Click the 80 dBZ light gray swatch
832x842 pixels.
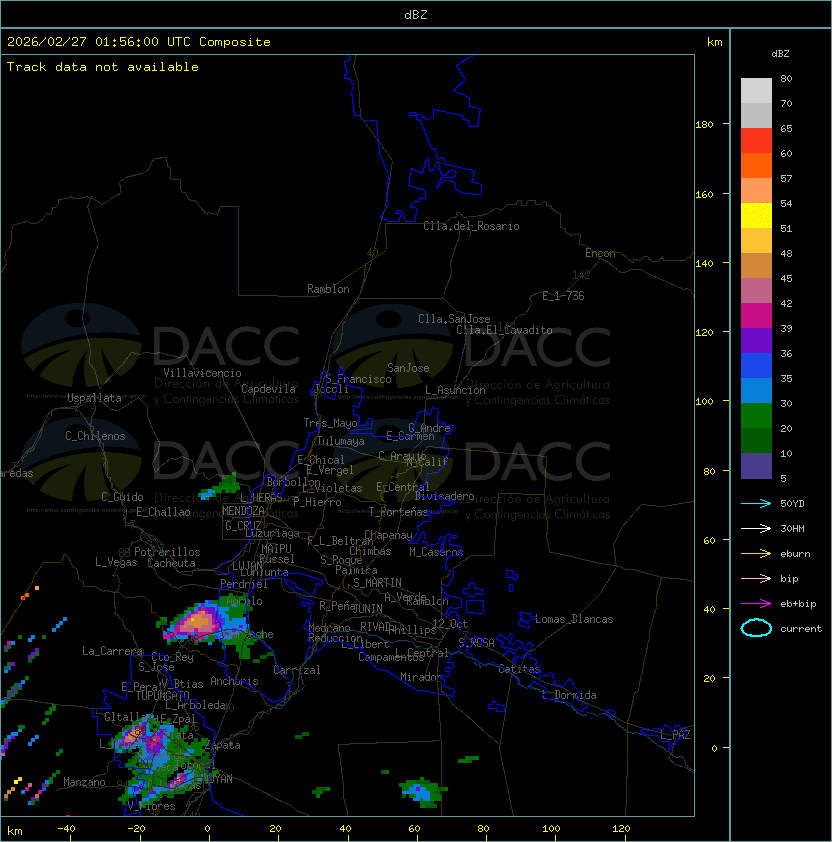[x=756, y=90]
